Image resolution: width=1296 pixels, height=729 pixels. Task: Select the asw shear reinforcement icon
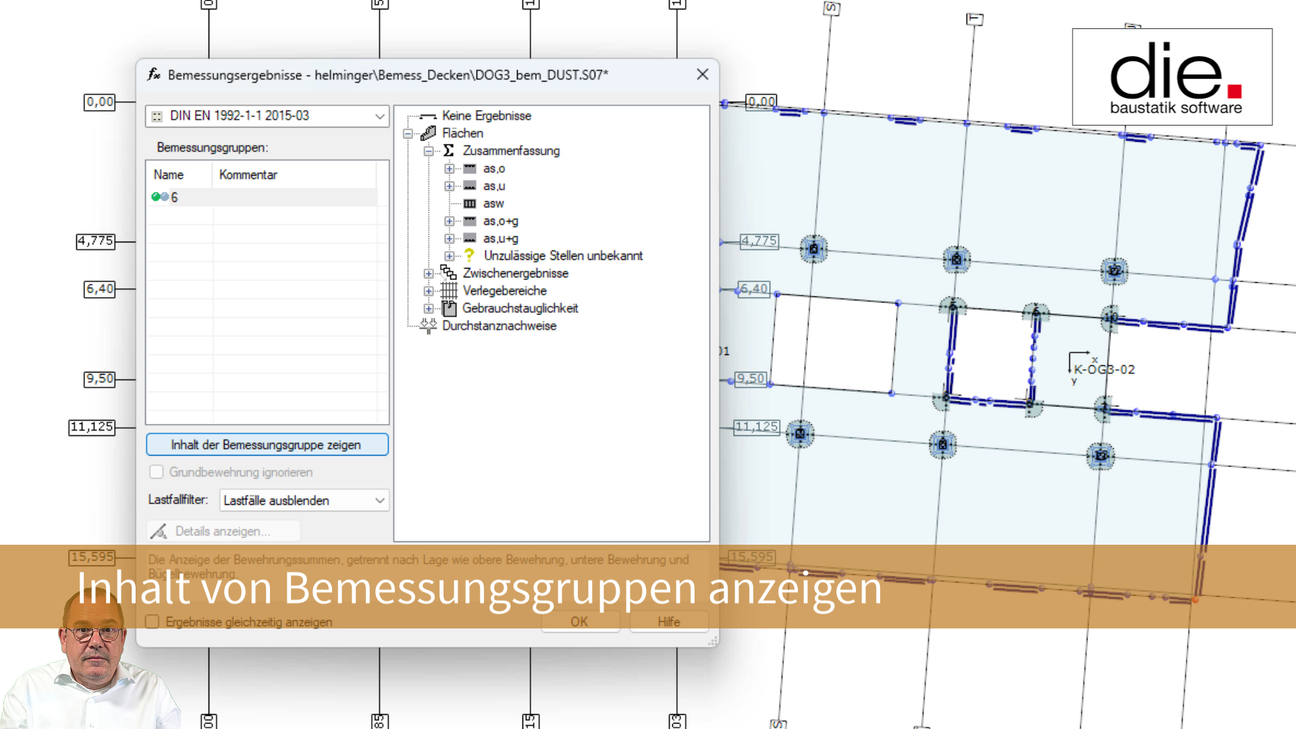pos(469,204)
